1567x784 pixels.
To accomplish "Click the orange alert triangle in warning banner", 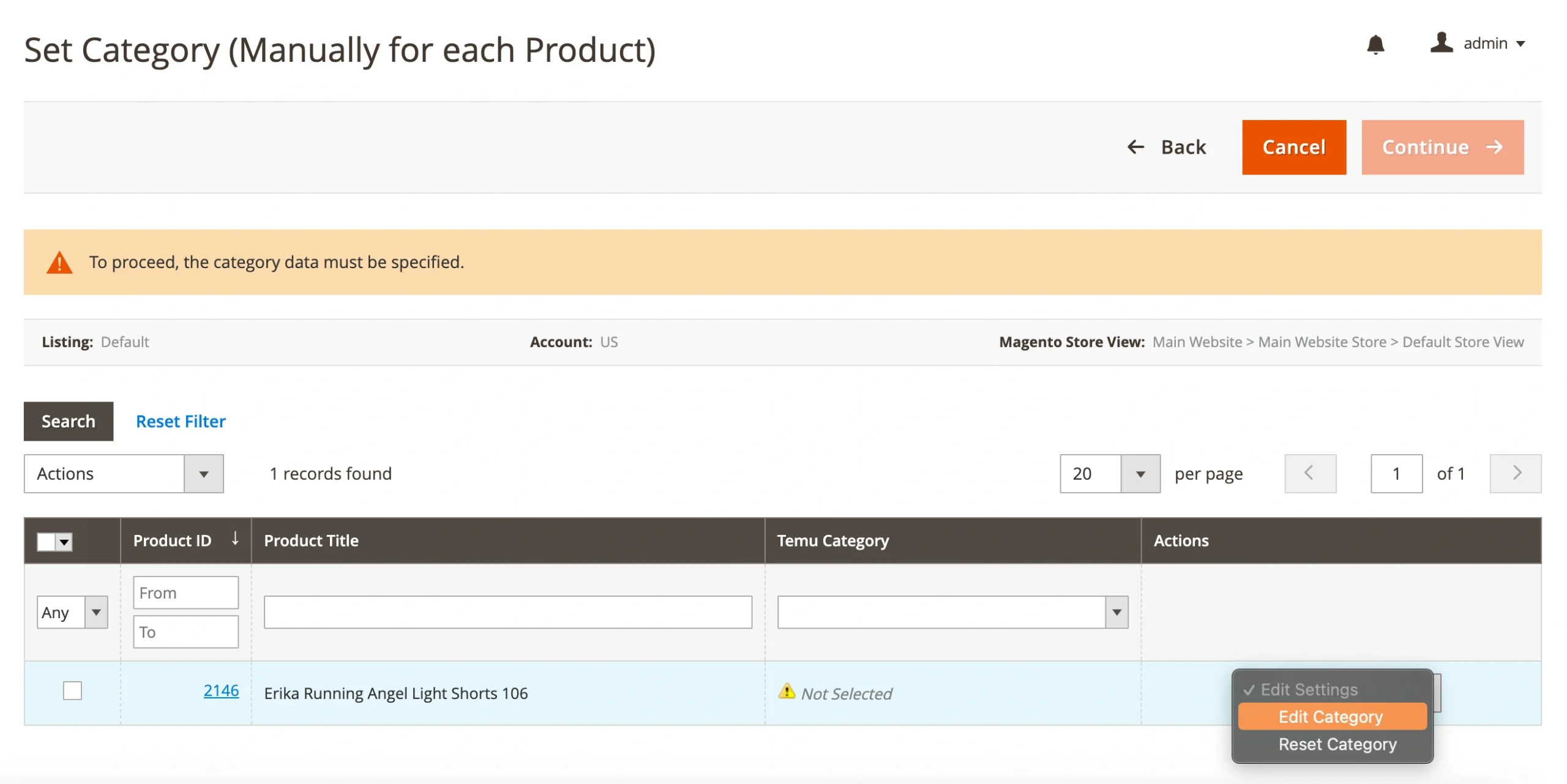I will tap(59, 263).
